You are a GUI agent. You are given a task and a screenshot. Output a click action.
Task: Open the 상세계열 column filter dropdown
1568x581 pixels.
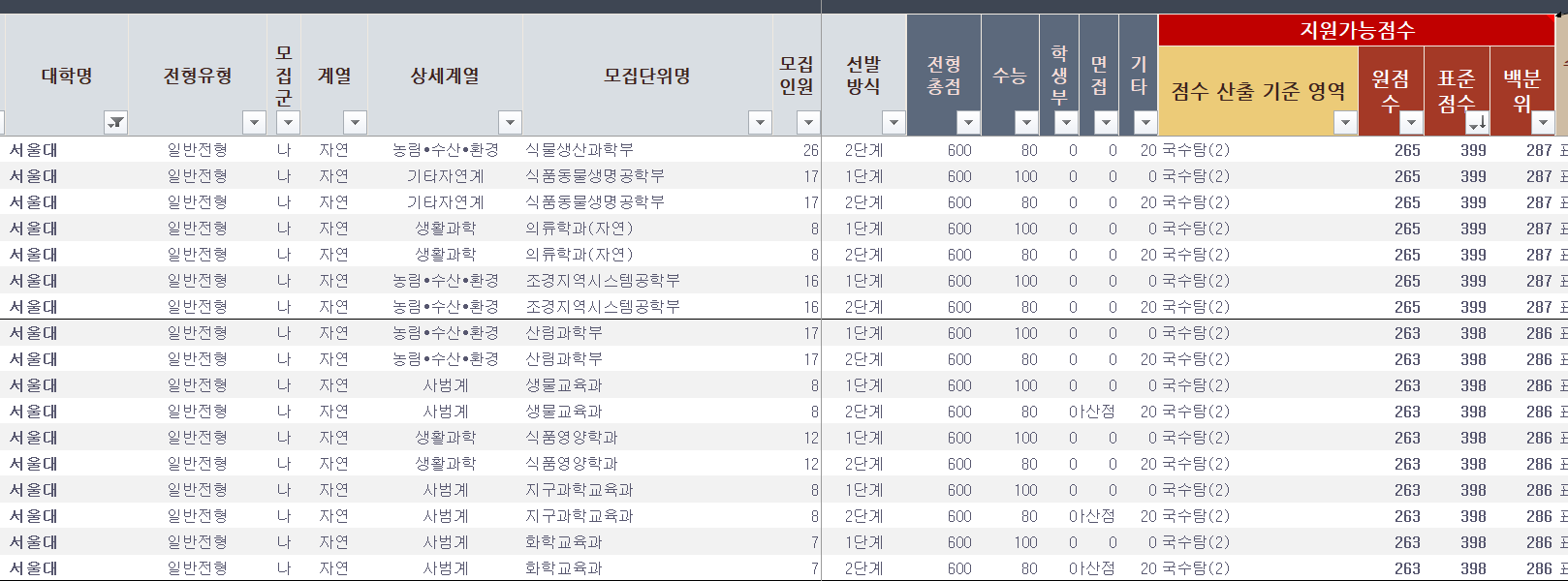tap(510, 122)
